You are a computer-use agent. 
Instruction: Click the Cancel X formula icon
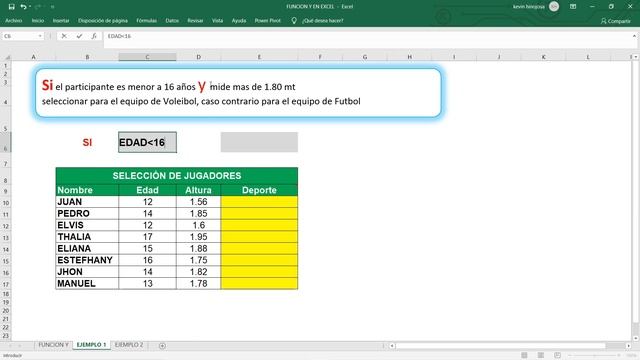[64, 36]
